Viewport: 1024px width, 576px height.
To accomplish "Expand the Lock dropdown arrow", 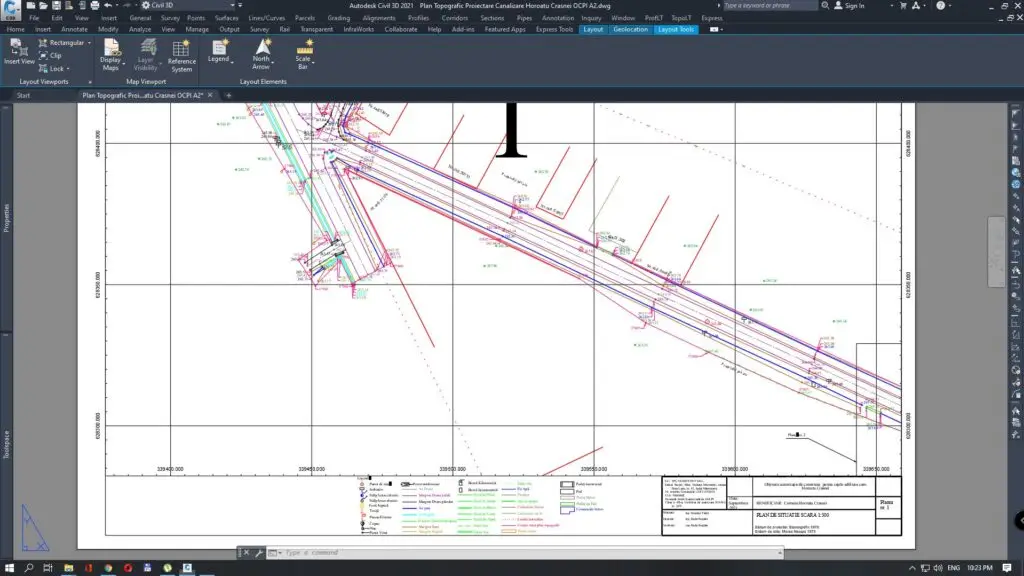I will (x=68, y=69).
